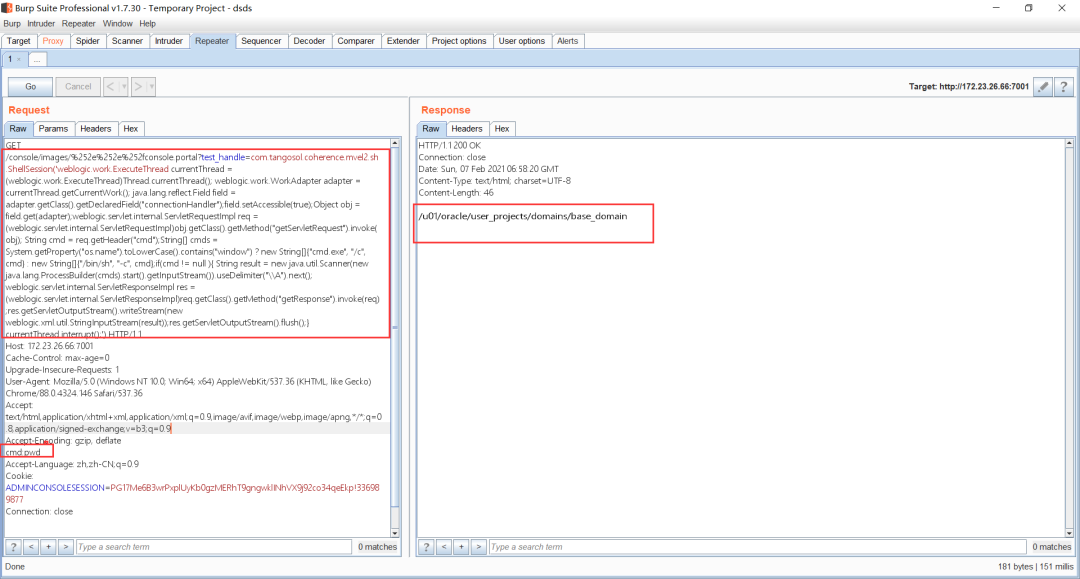The height and width of the screenshot is (579, 1080).
Task: Open Repeater help question mark icon
Action: tap(1063, 87)
